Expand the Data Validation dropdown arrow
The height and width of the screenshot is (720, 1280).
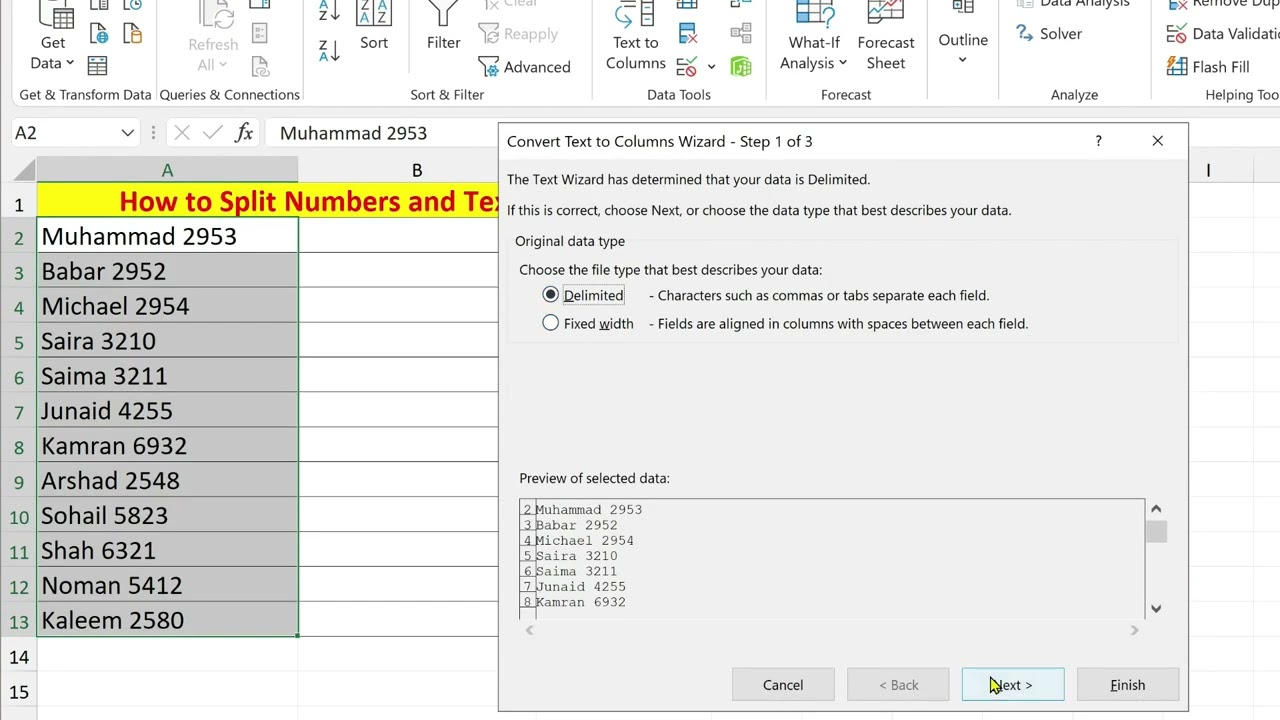(711, 67)
